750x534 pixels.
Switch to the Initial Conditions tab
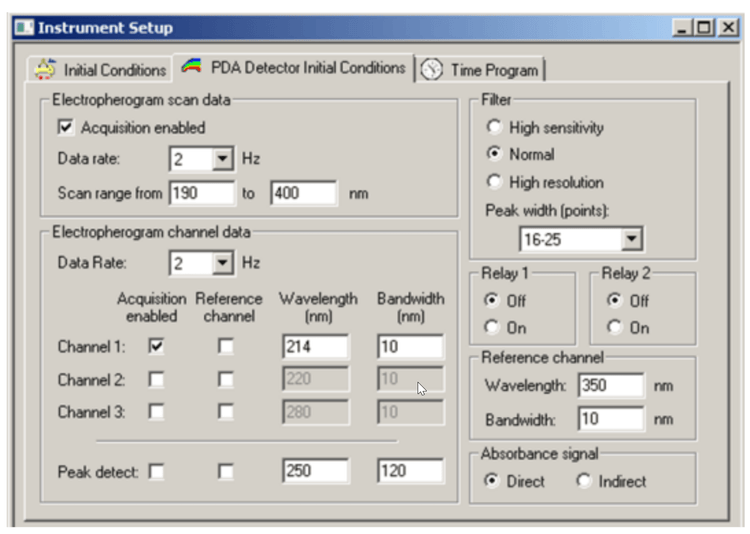pos(114,70)
